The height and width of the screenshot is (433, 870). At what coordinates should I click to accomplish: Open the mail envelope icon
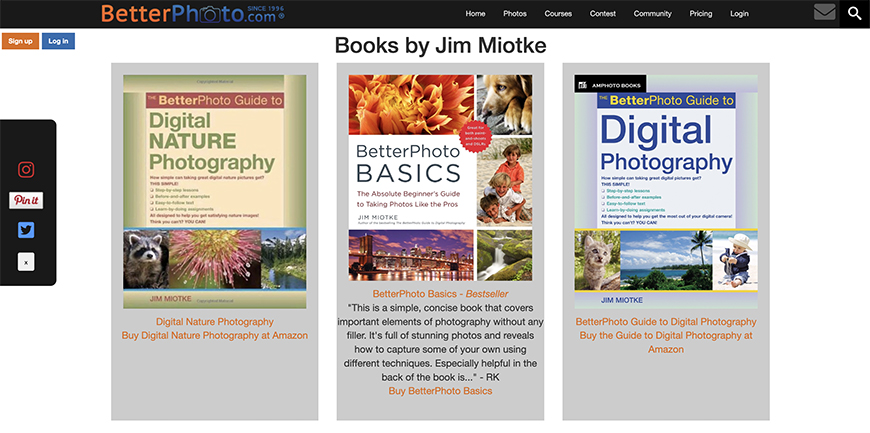825,12
